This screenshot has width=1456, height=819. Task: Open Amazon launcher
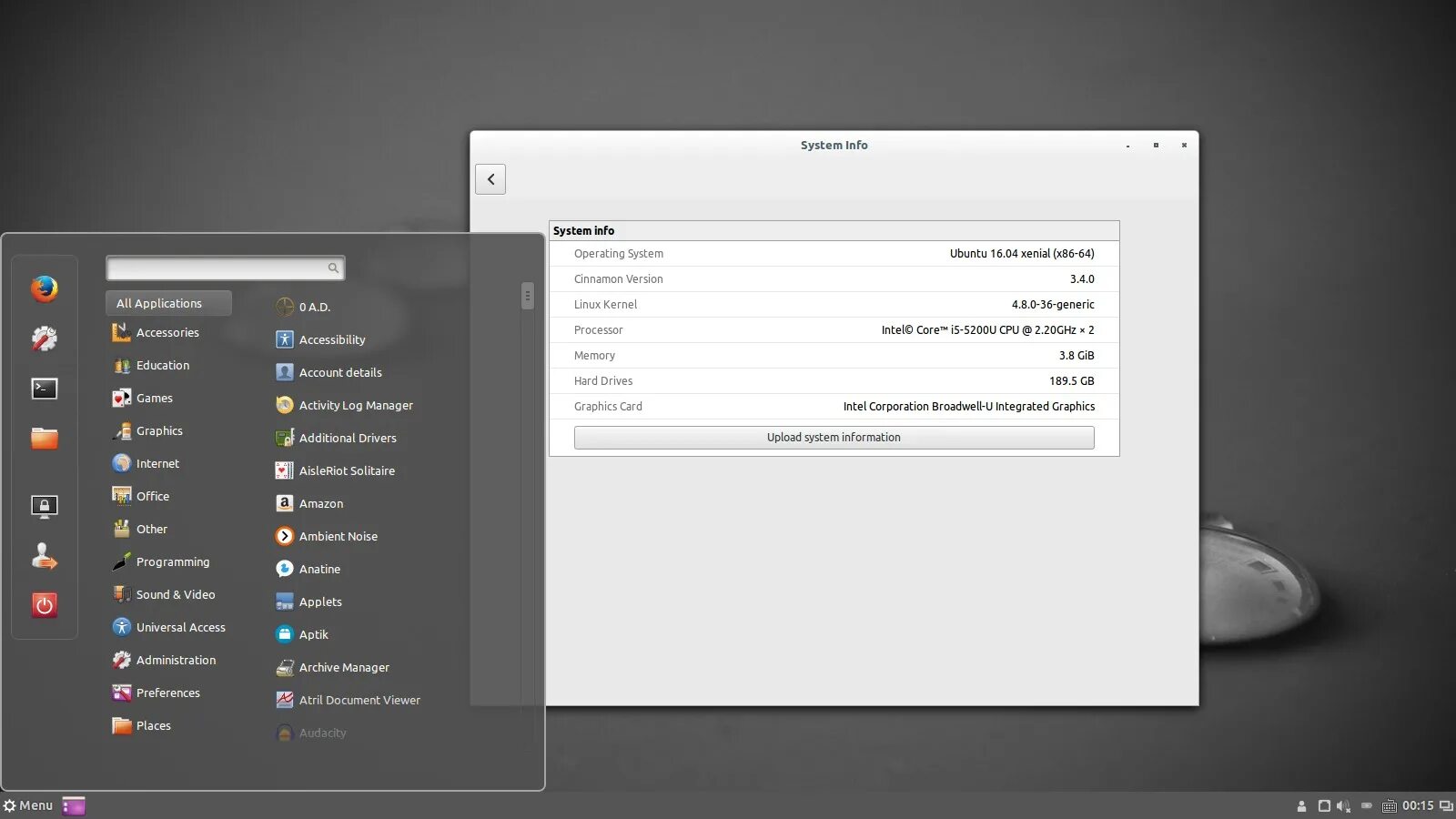[x=309, y=503]
